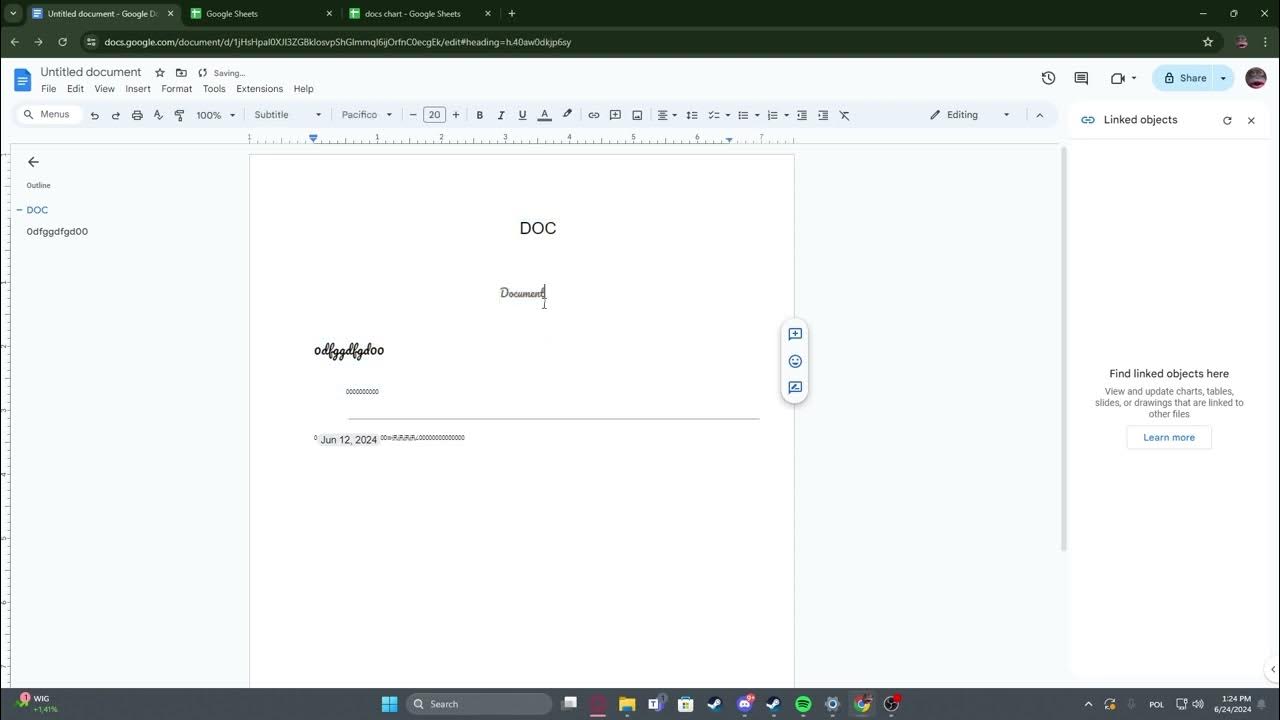Select DOC heading in outline

(x=37, y=210)
